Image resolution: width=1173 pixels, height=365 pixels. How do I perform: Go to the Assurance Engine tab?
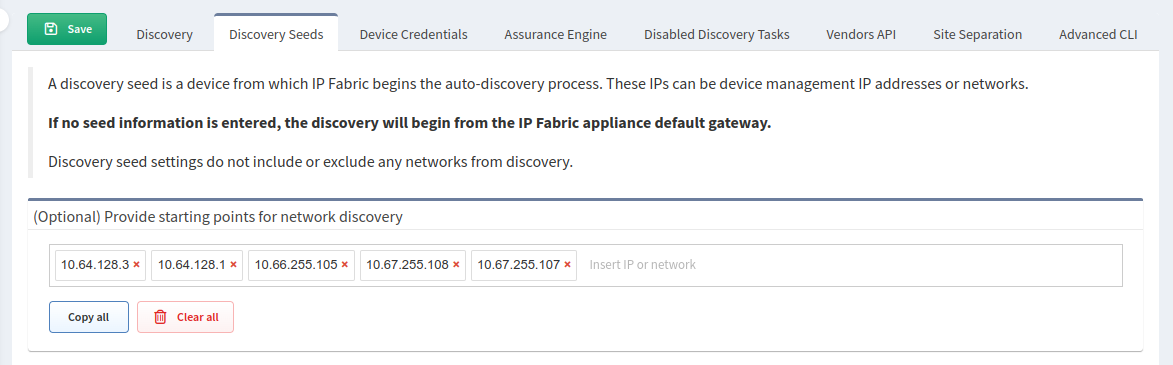coord(556,34)
